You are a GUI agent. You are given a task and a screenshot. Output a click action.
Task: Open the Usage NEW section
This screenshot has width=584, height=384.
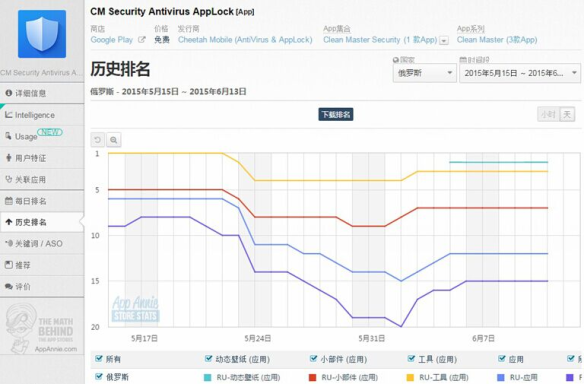(42, 136)
